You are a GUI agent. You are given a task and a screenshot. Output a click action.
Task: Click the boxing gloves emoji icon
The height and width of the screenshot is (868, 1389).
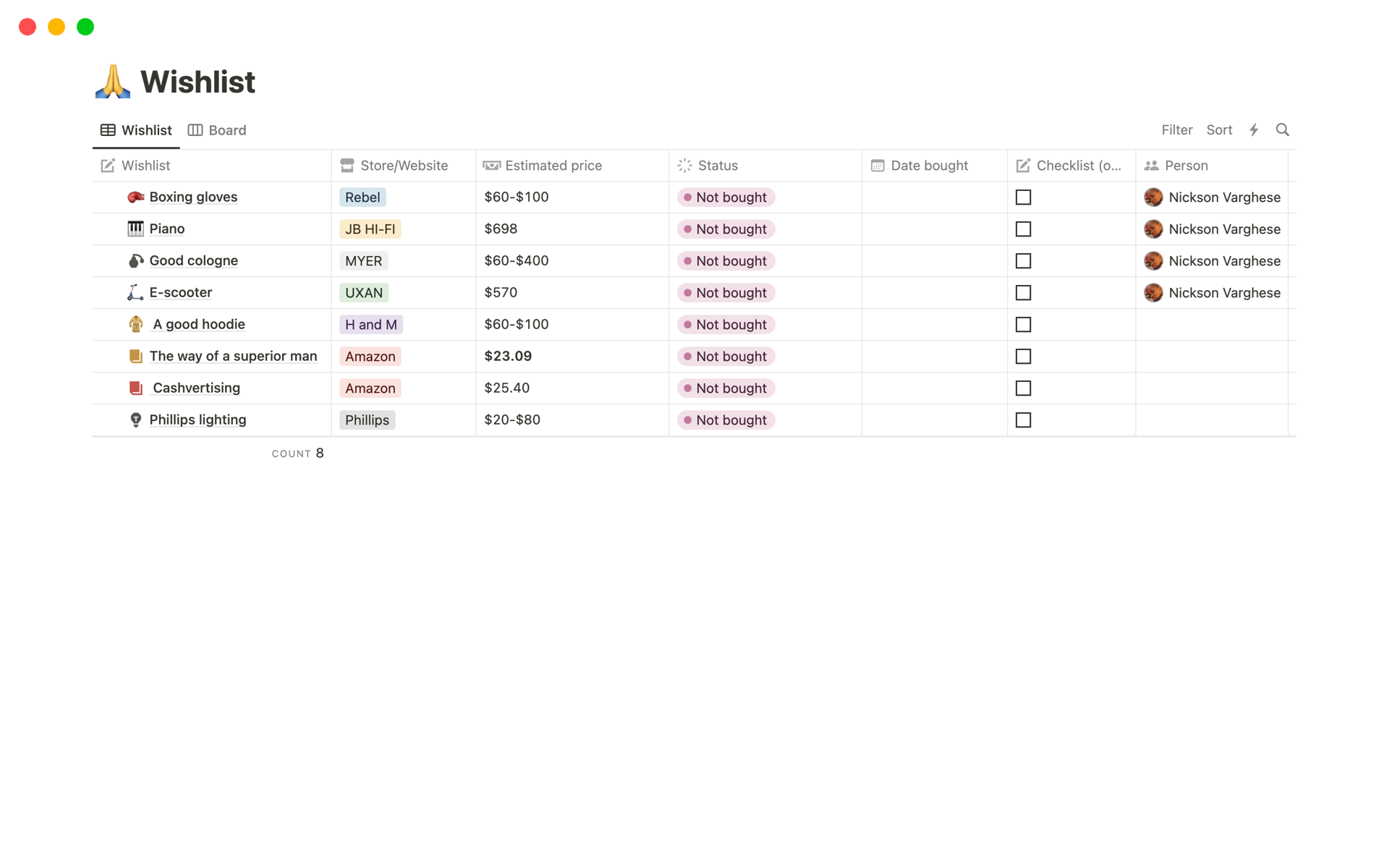(x=135, y=197)
